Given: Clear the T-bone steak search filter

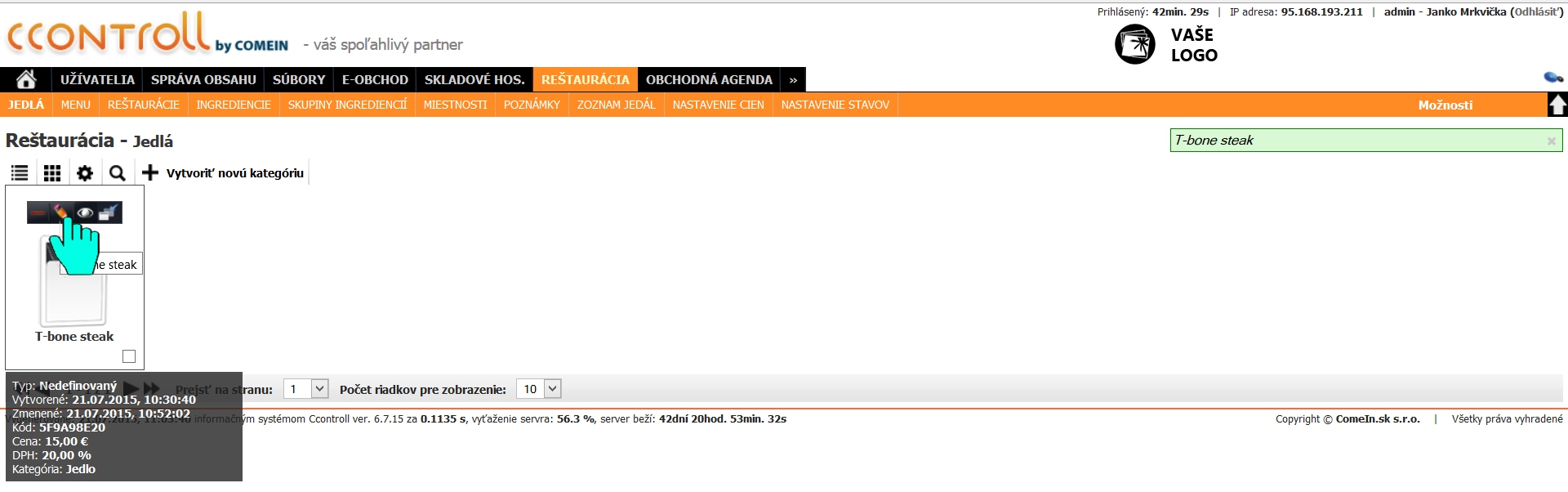Looking at the screenshot, I should [x=1551, y=141].
